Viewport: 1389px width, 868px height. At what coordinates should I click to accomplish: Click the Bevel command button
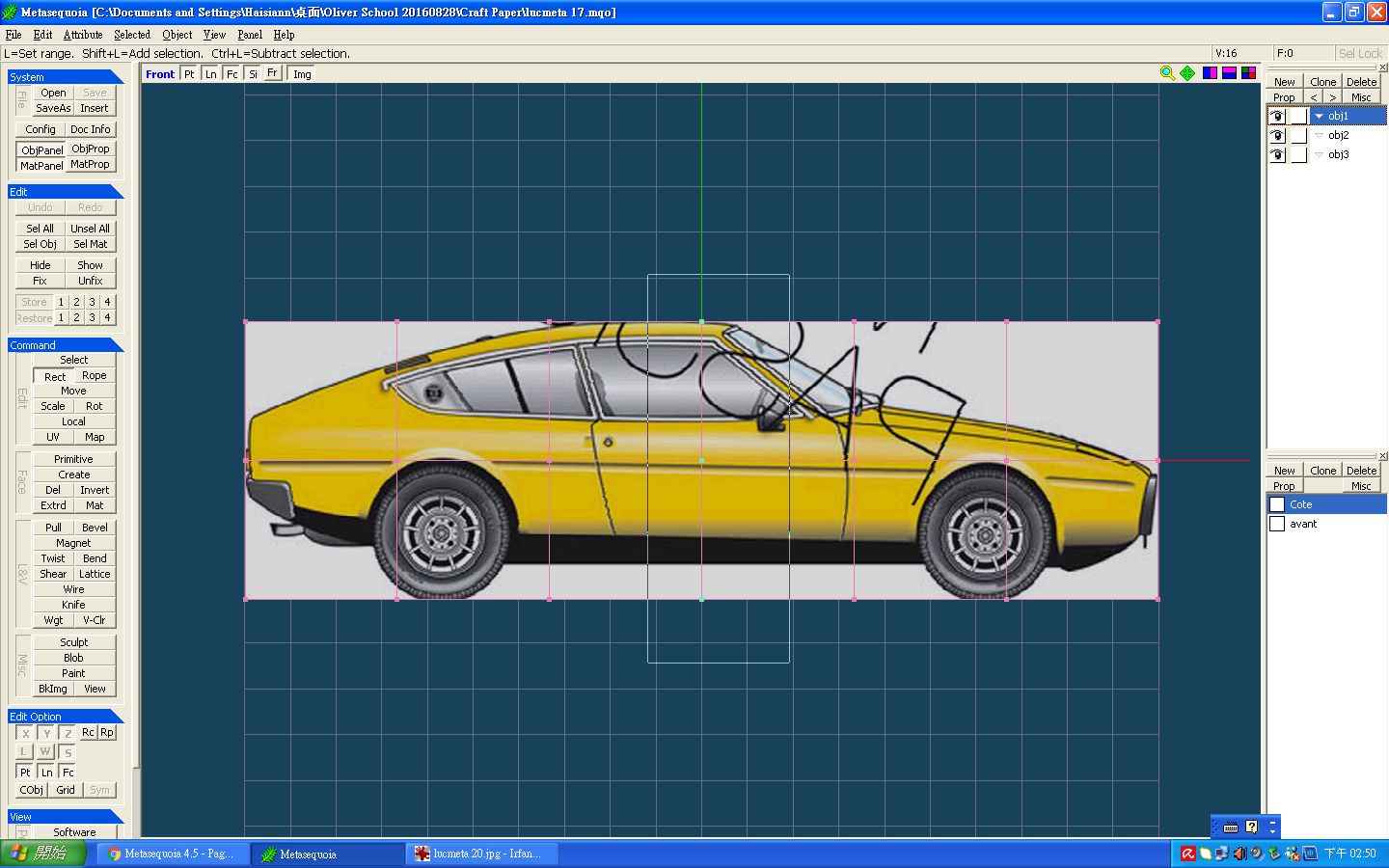pos(95,528)
